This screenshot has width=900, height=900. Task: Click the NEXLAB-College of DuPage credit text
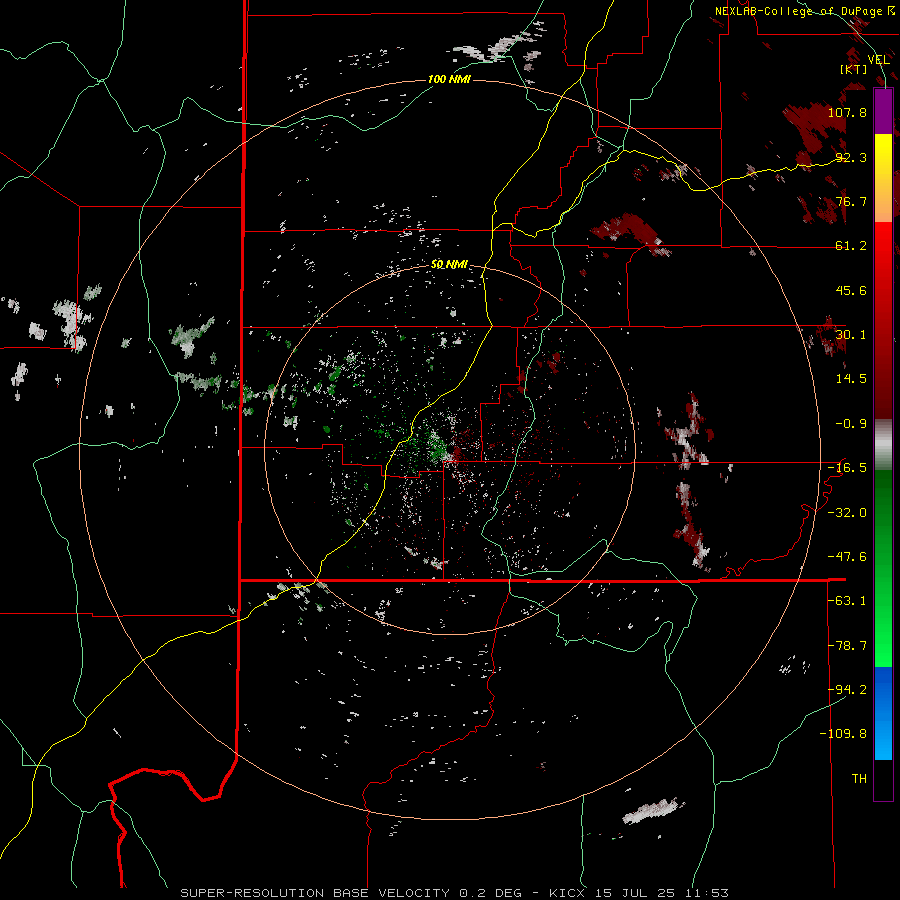pos(800,11)
